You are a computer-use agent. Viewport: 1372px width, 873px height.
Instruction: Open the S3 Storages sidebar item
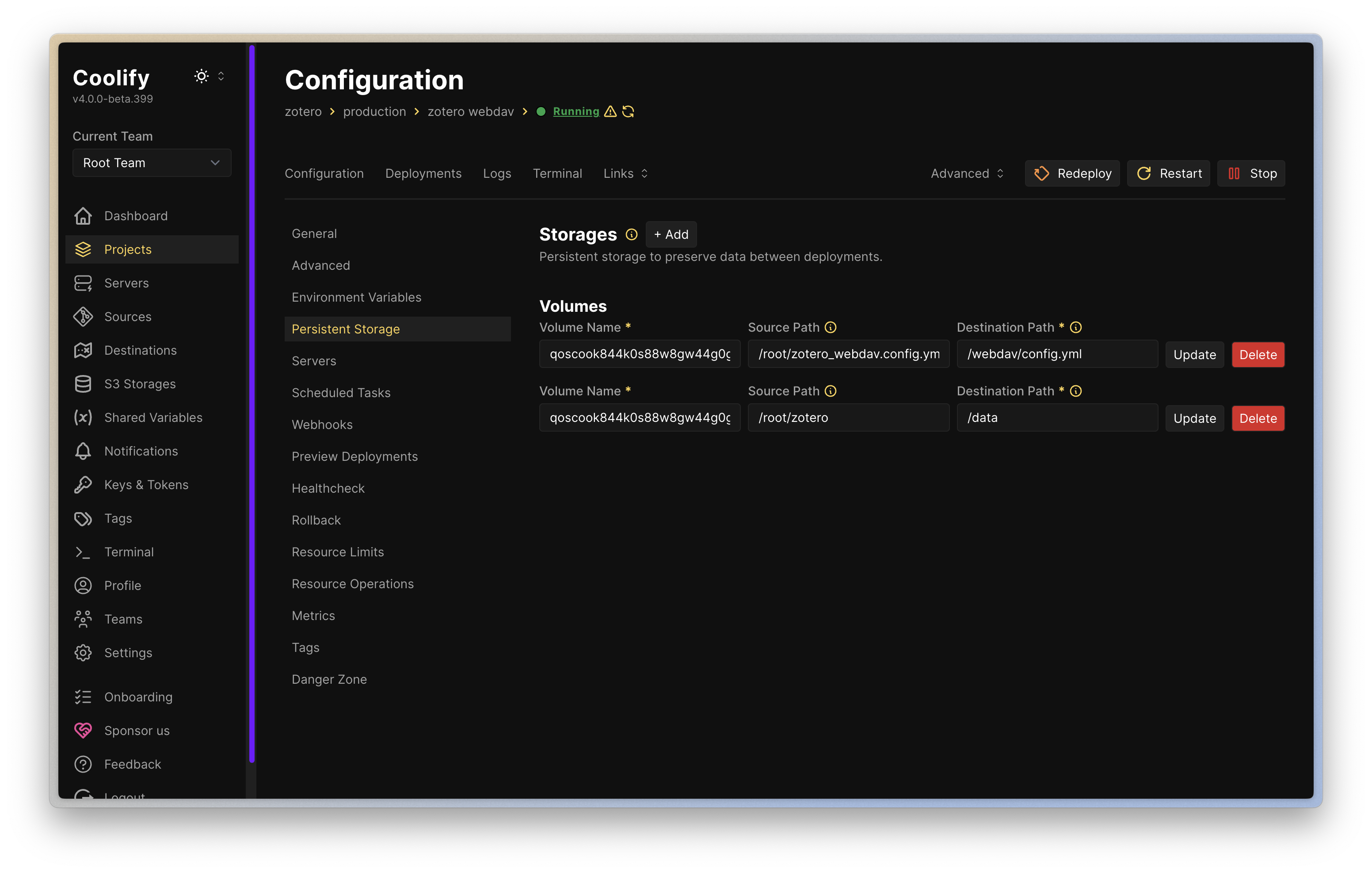140,384
